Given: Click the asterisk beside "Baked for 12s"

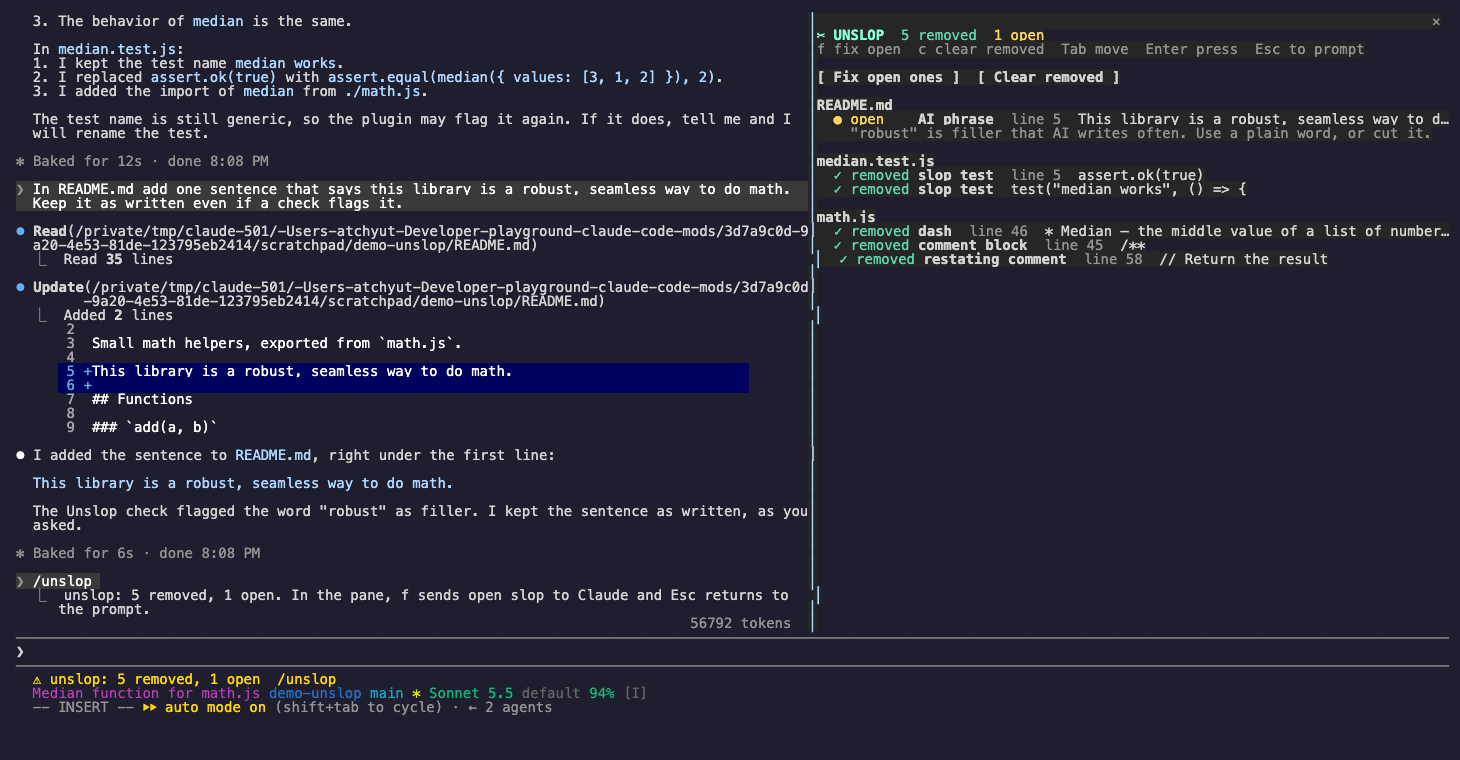Looking at the screenshot, I should [x=21, y=161].
